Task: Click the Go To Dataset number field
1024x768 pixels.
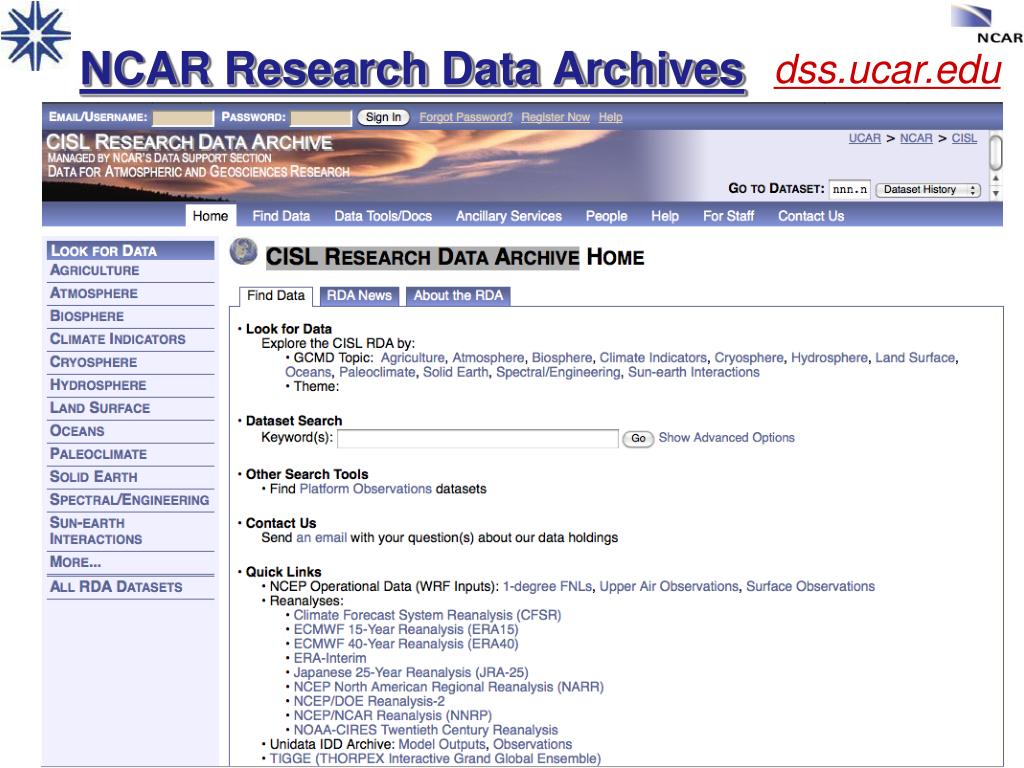Action: point(849,189)
